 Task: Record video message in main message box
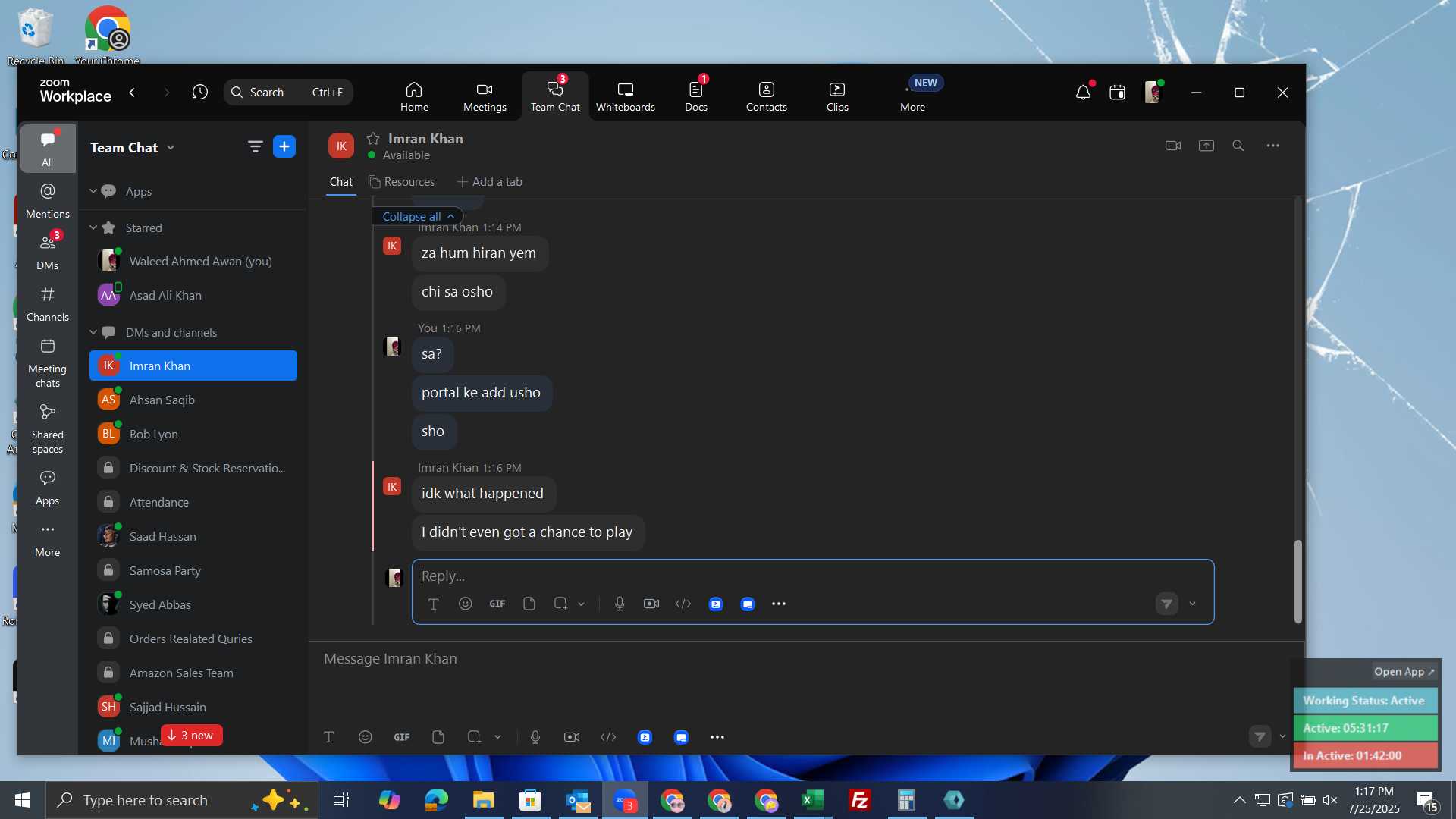click(572, 737)
